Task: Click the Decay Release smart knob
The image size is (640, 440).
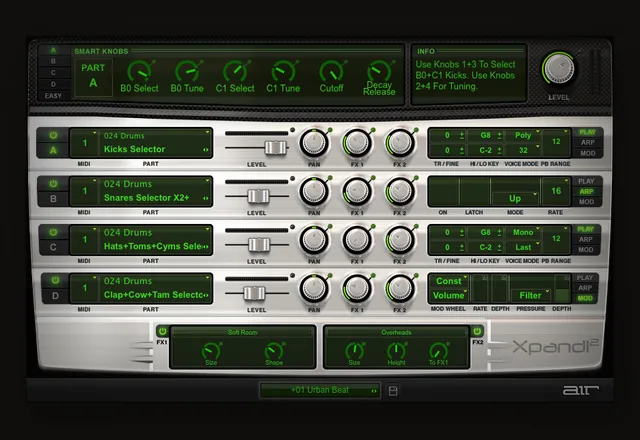Action: coord(379,71)
